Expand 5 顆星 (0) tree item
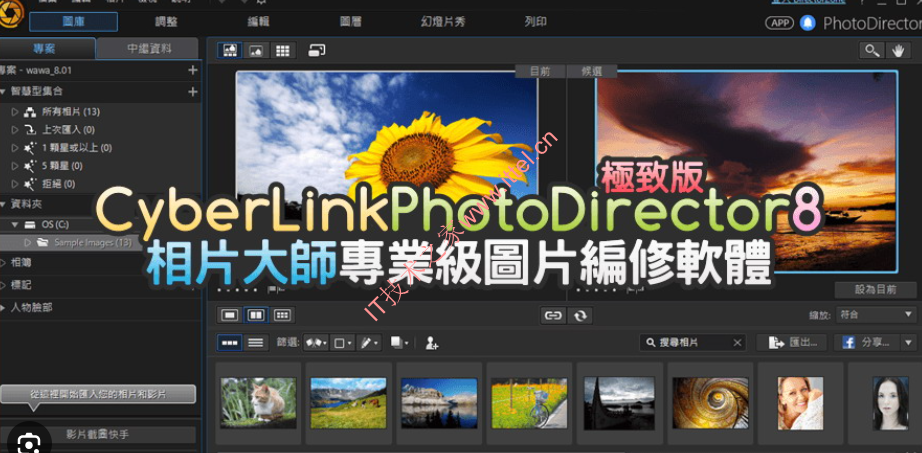Viewport: 922px width, 453px height. 15,166
